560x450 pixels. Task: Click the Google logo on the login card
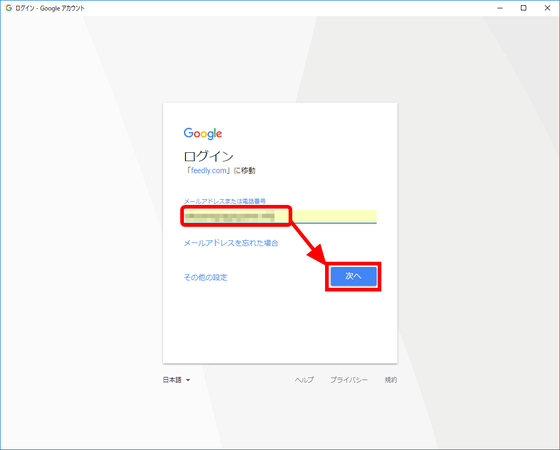(x=203, y=133)
